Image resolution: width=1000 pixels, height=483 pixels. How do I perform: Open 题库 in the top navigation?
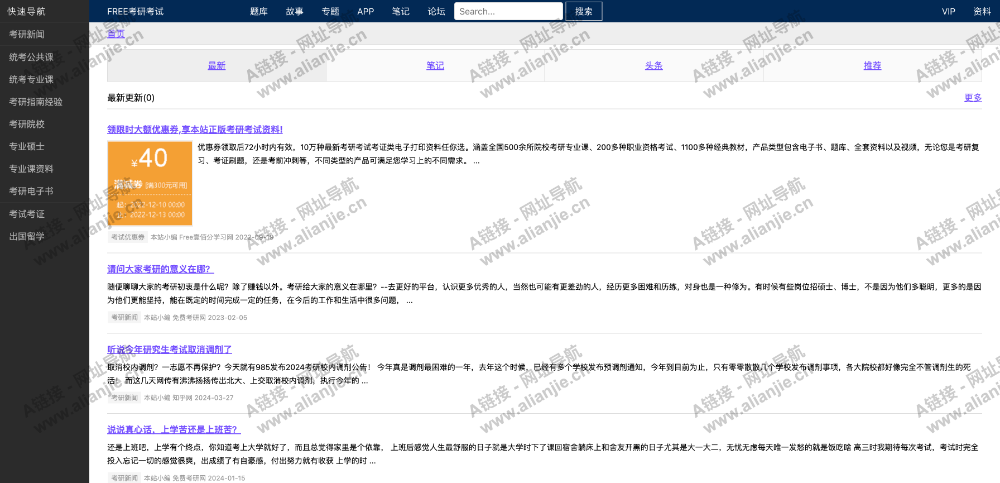(x=258, y=12)
